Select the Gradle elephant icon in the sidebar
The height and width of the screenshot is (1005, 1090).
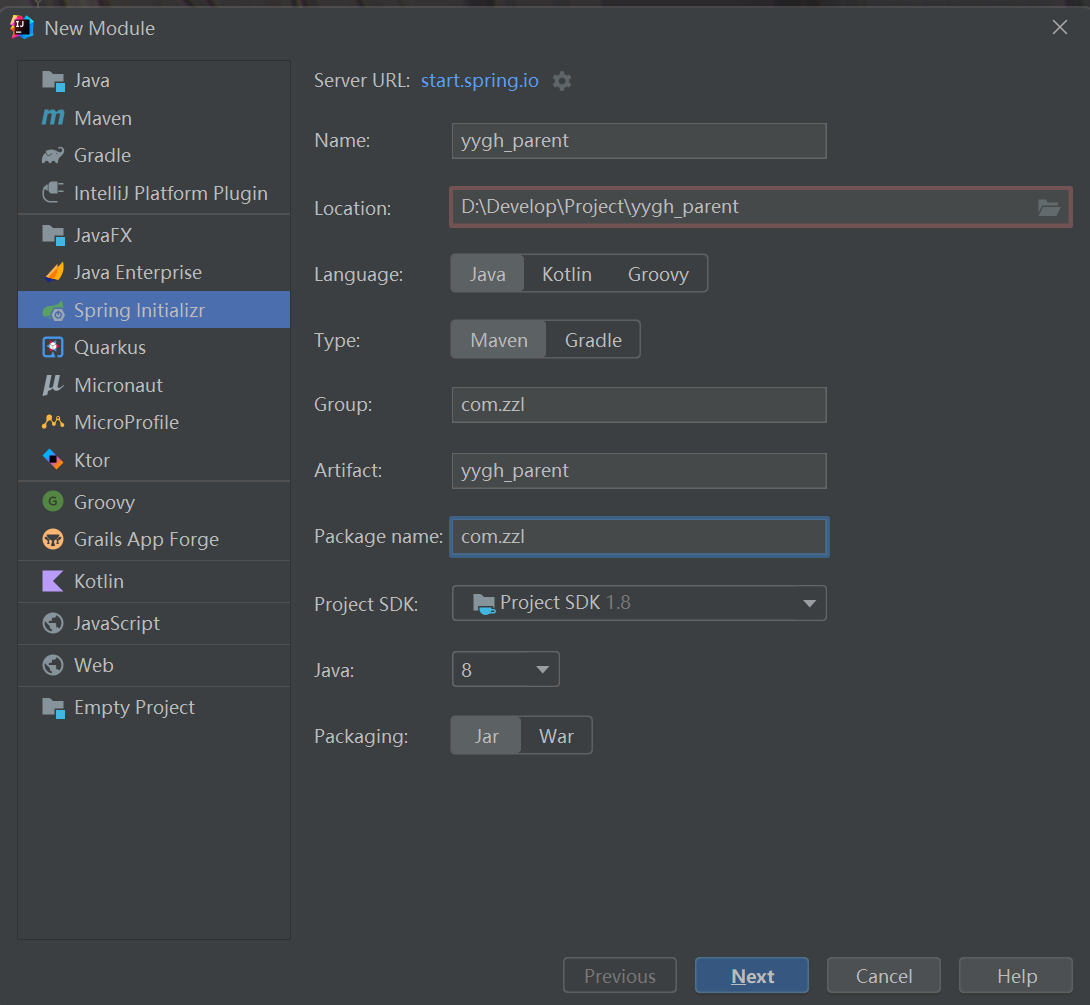click(53, 155)
